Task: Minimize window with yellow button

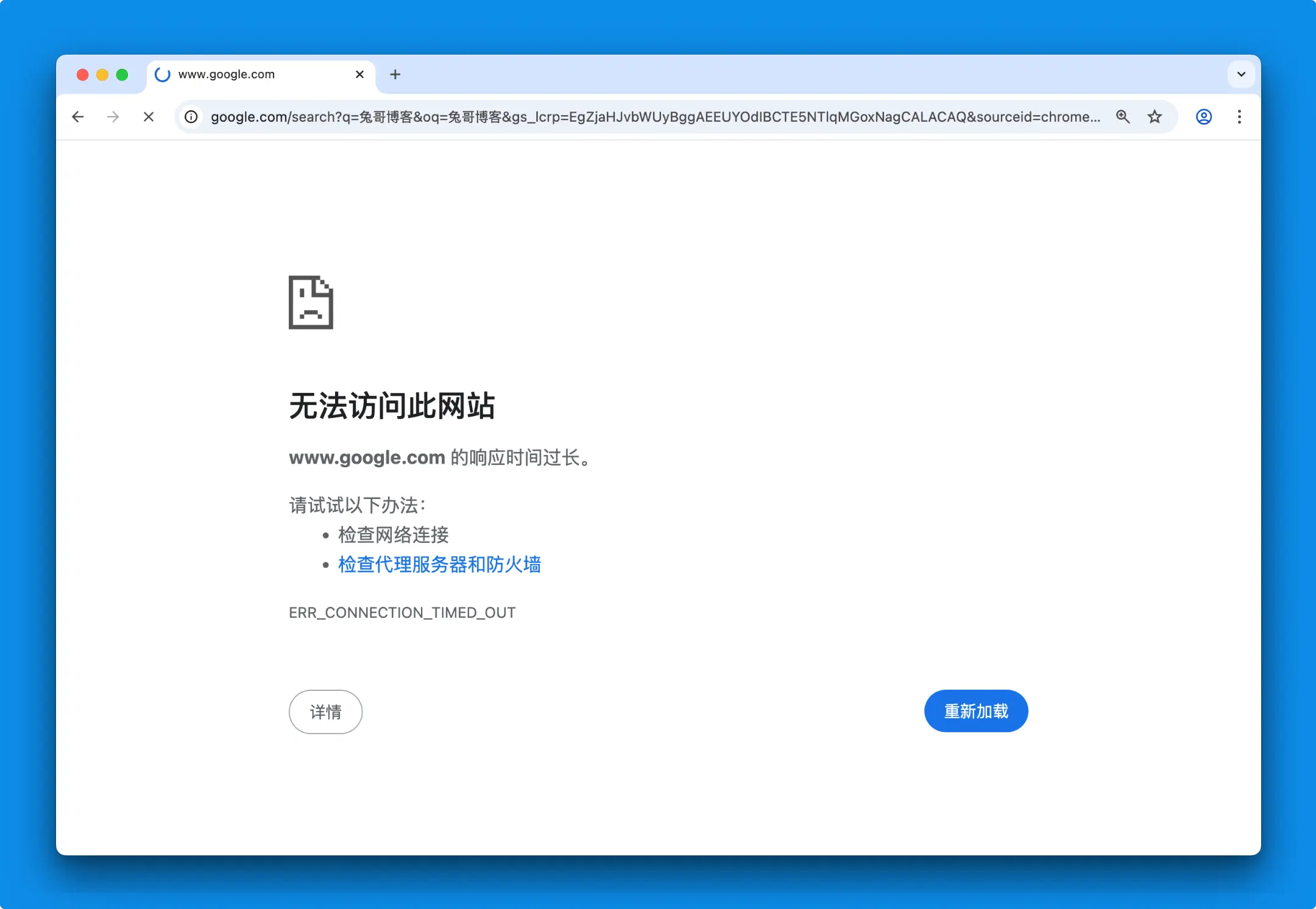Action: tap(102, 74)
